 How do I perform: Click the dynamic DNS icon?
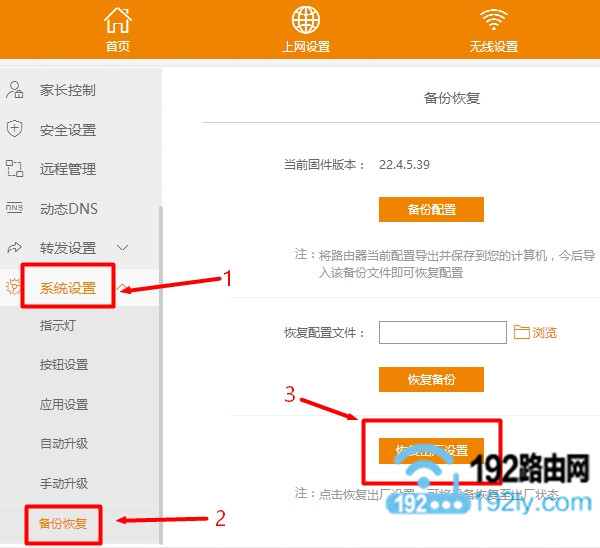[15, 208]
